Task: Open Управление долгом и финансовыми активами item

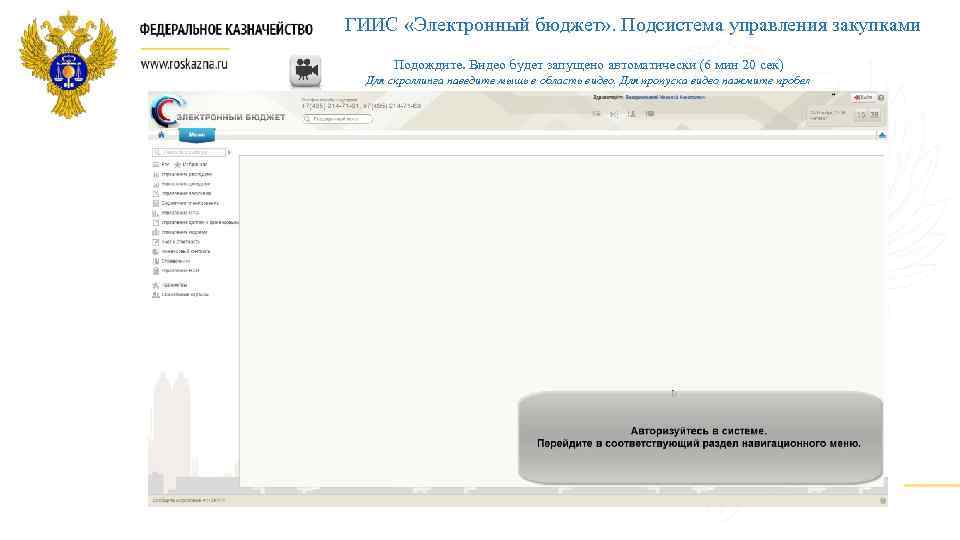Action: tap(195, 222)
